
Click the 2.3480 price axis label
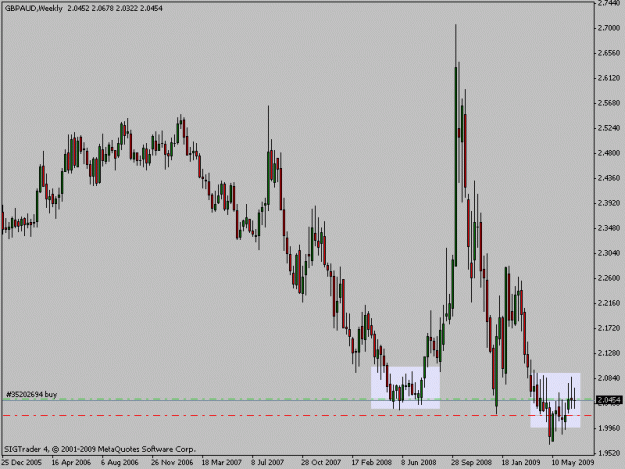[609, 228]
